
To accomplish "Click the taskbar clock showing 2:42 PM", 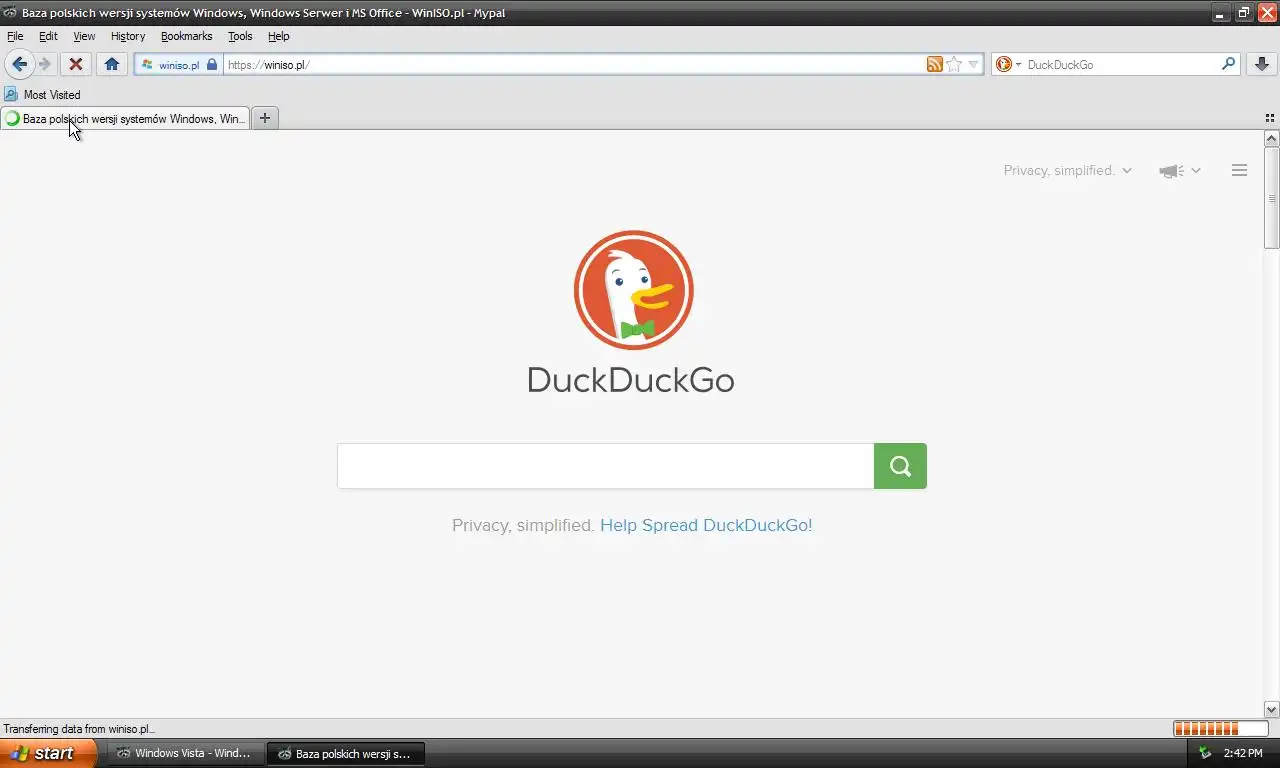I will pyautogui.click(x=1243, y=753).
